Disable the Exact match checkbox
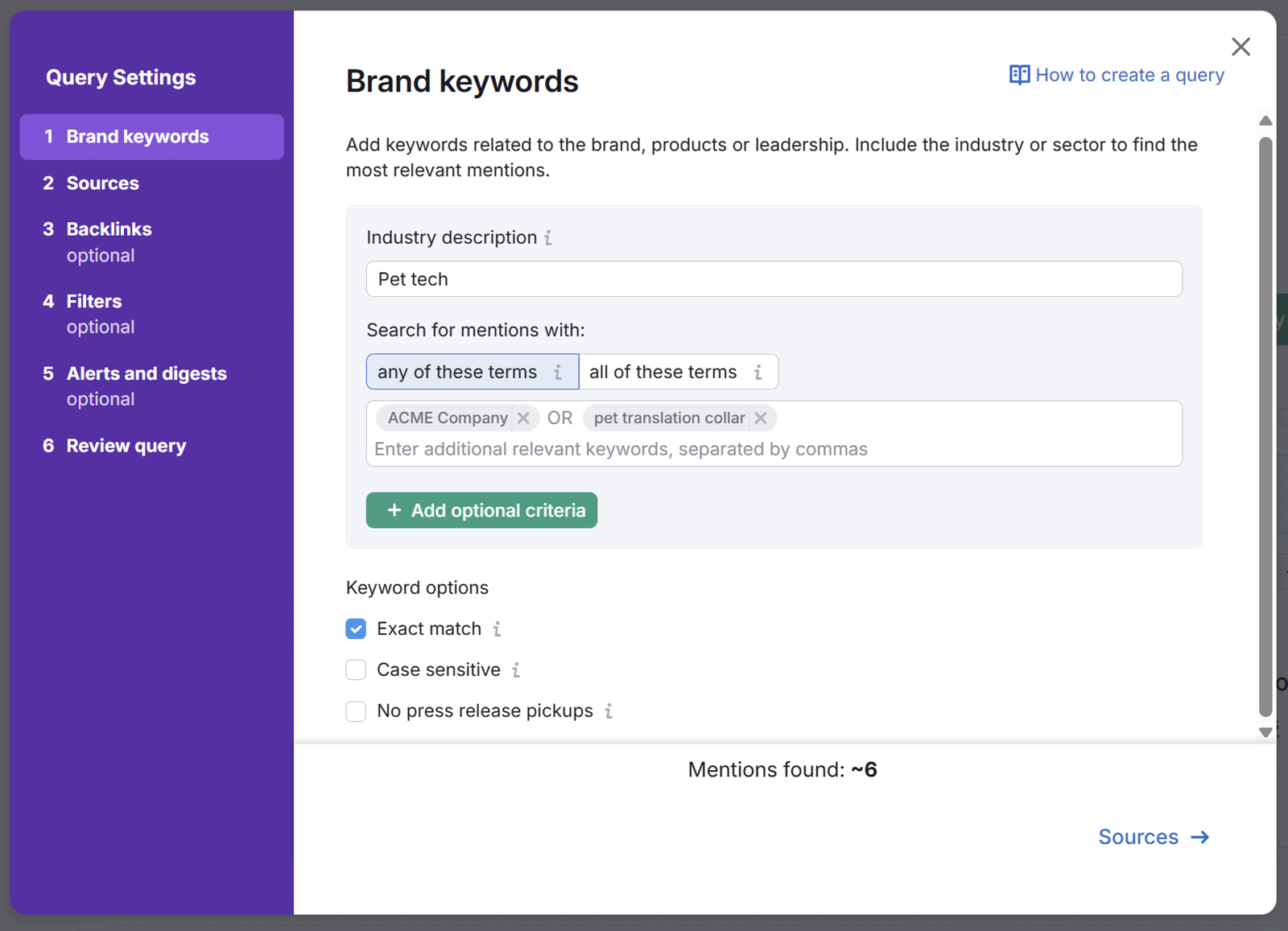 355,628
